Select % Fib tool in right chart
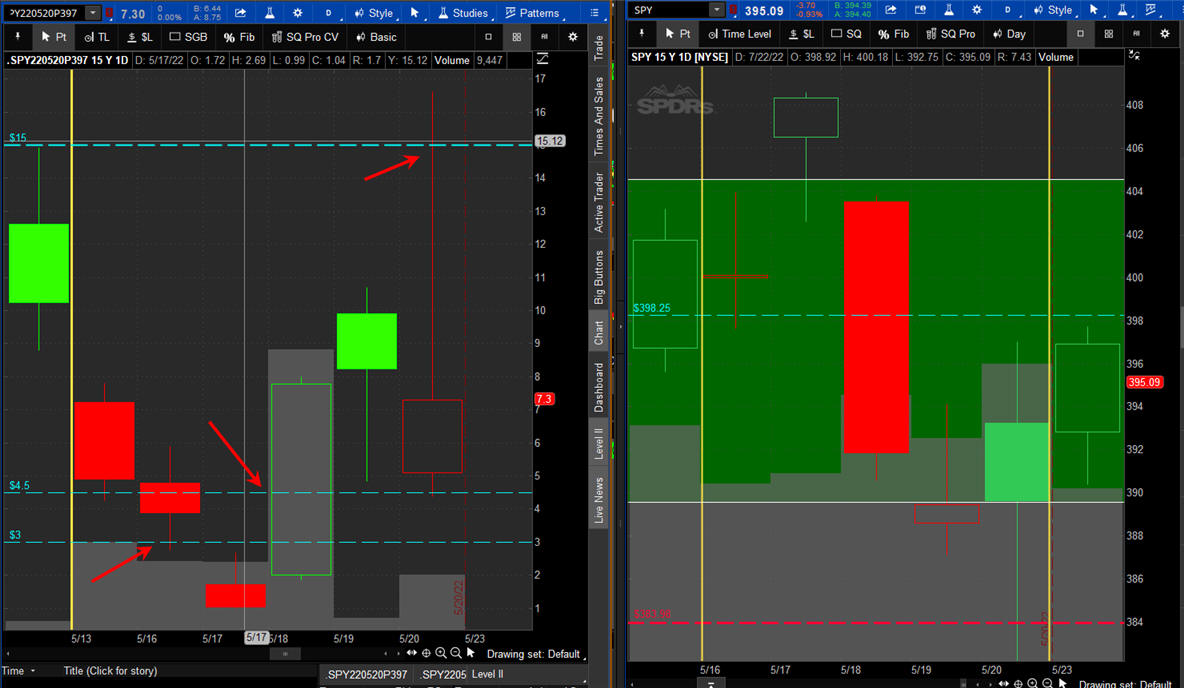Screen dimensions: 1184x688 (893, 33)
